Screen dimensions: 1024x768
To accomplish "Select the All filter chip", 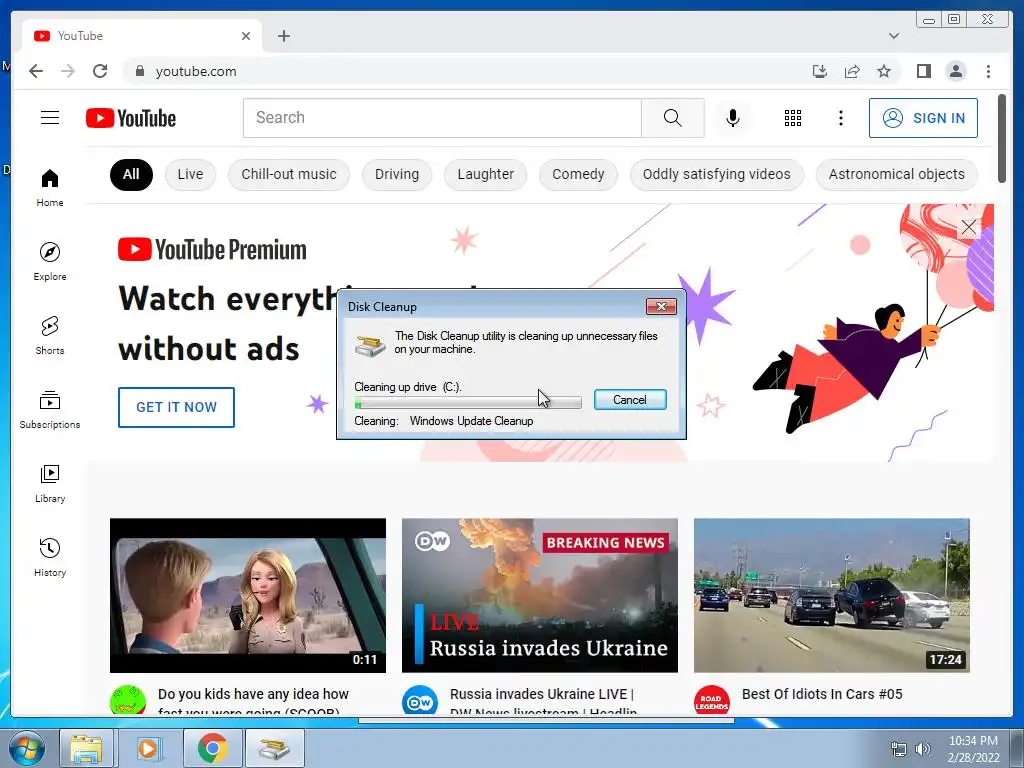I will point(131,174).
